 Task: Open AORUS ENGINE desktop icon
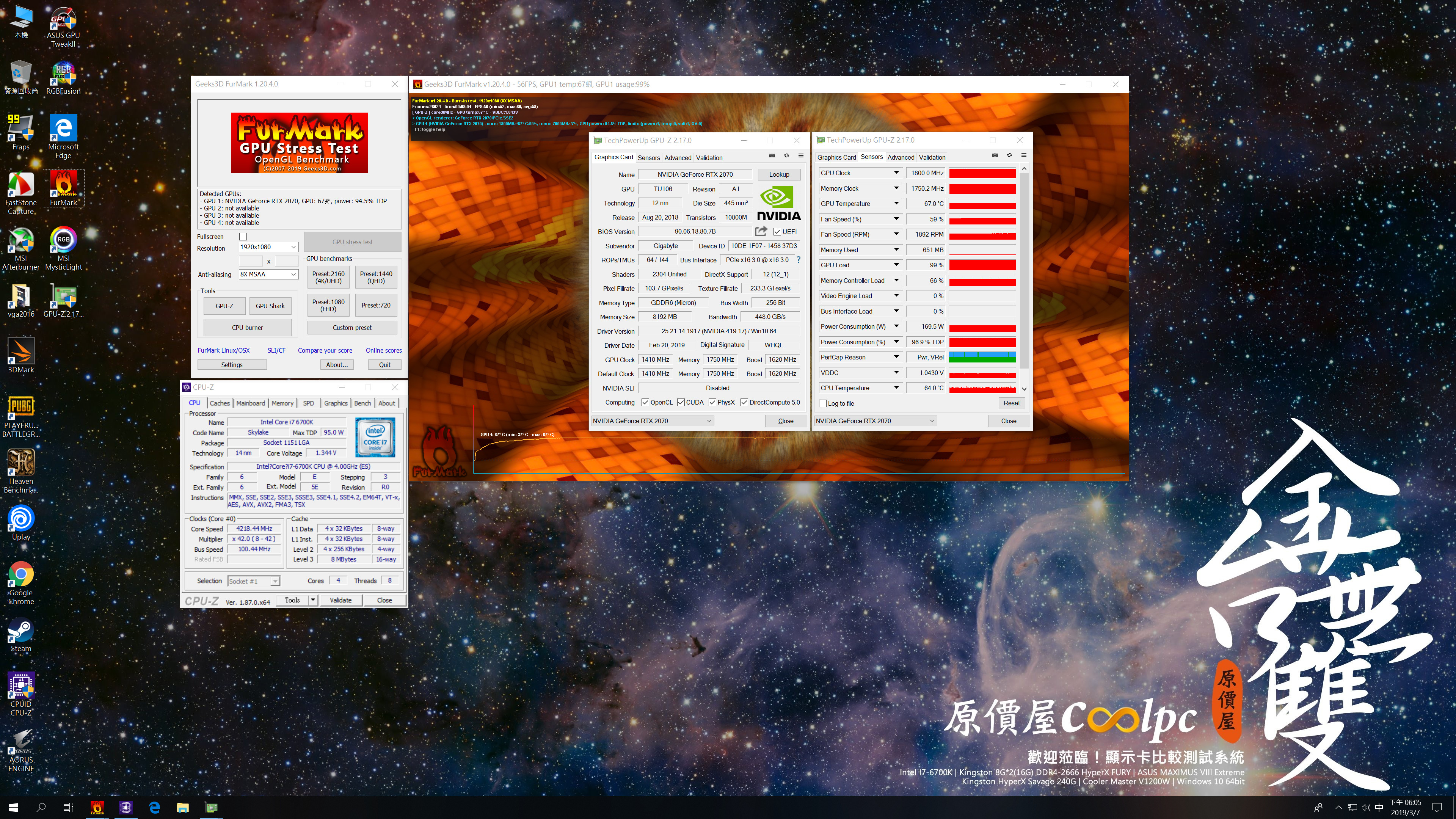tap(21, 751)
